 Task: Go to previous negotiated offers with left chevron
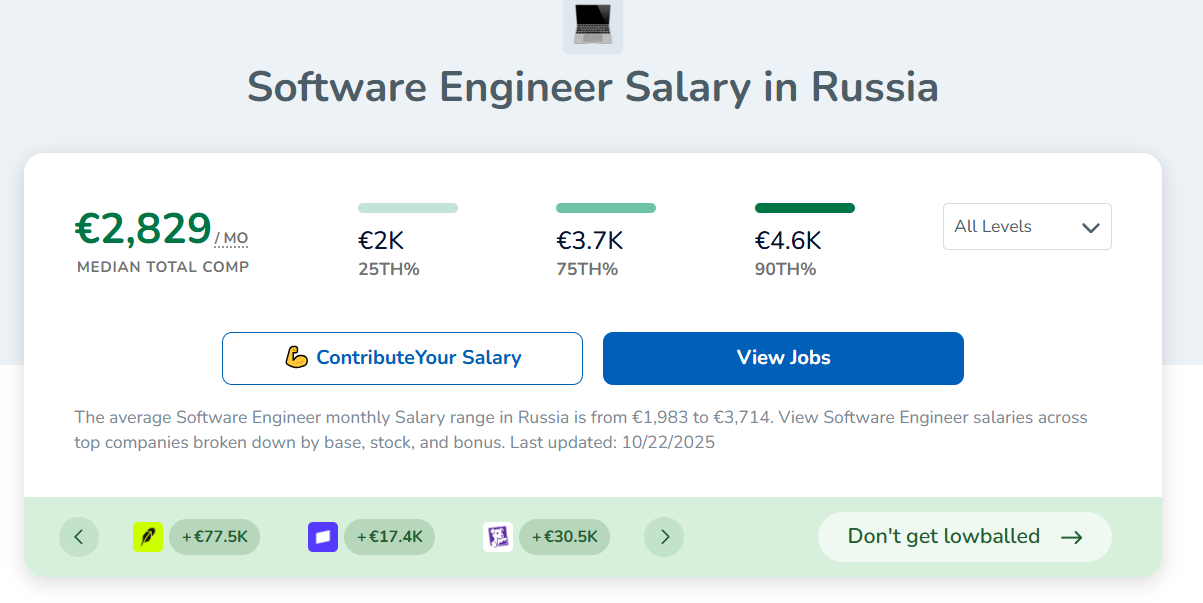click(x=79, y=537)
